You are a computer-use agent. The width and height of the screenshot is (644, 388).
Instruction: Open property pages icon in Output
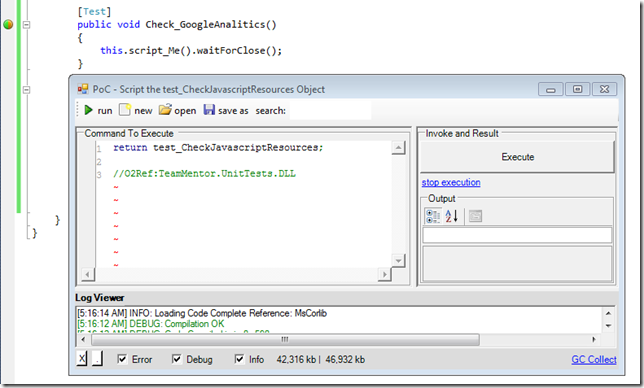coord(475,216)
